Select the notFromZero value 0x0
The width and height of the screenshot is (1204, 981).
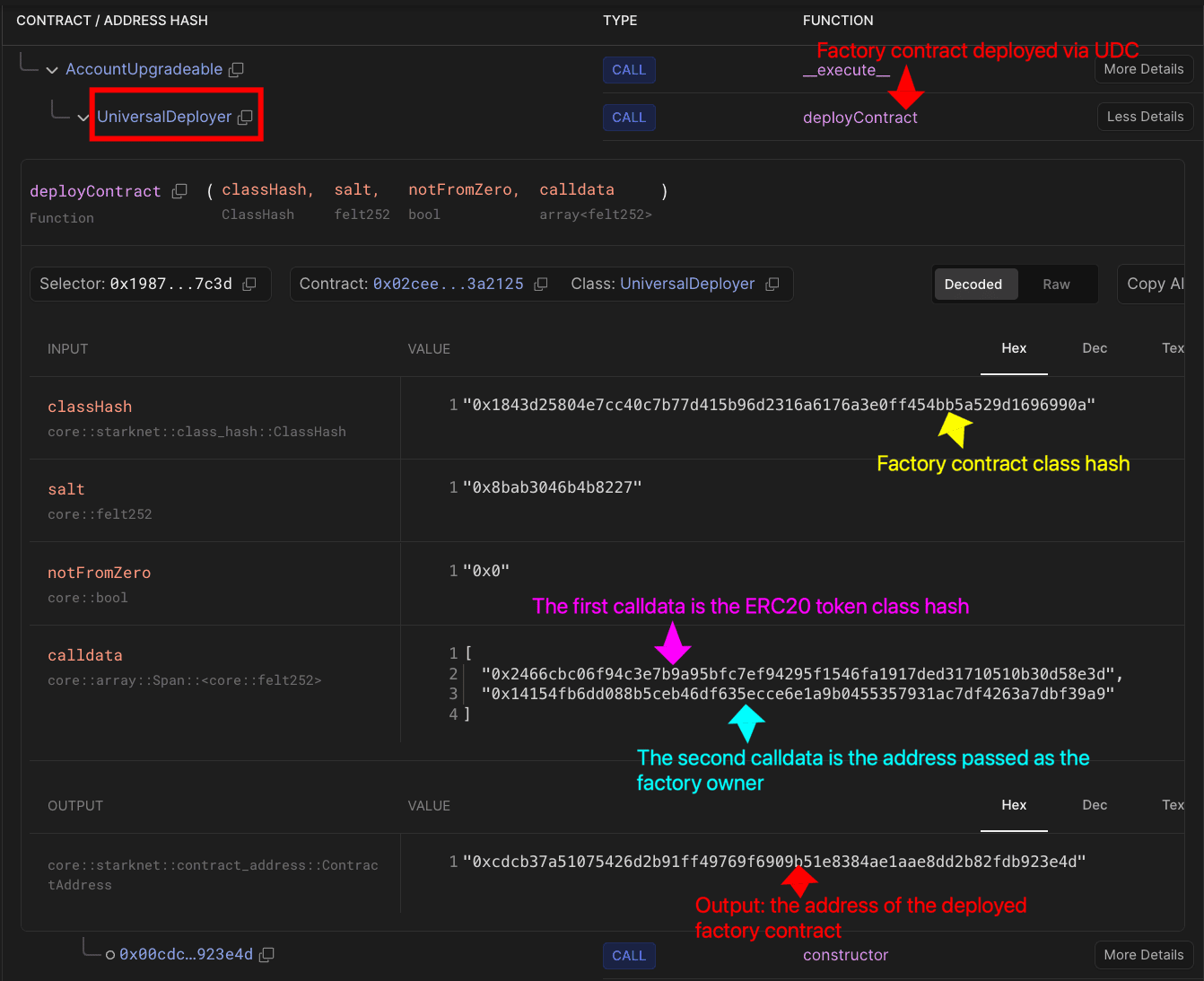pos(486,571)
